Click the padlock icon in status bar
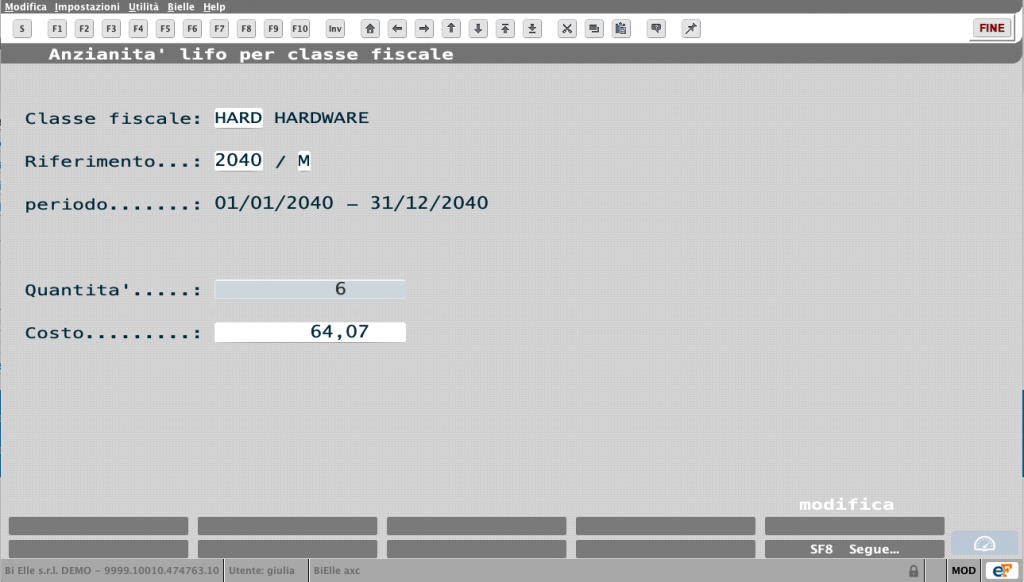Viewport: 1024px width, 582px height. (914, 571)
